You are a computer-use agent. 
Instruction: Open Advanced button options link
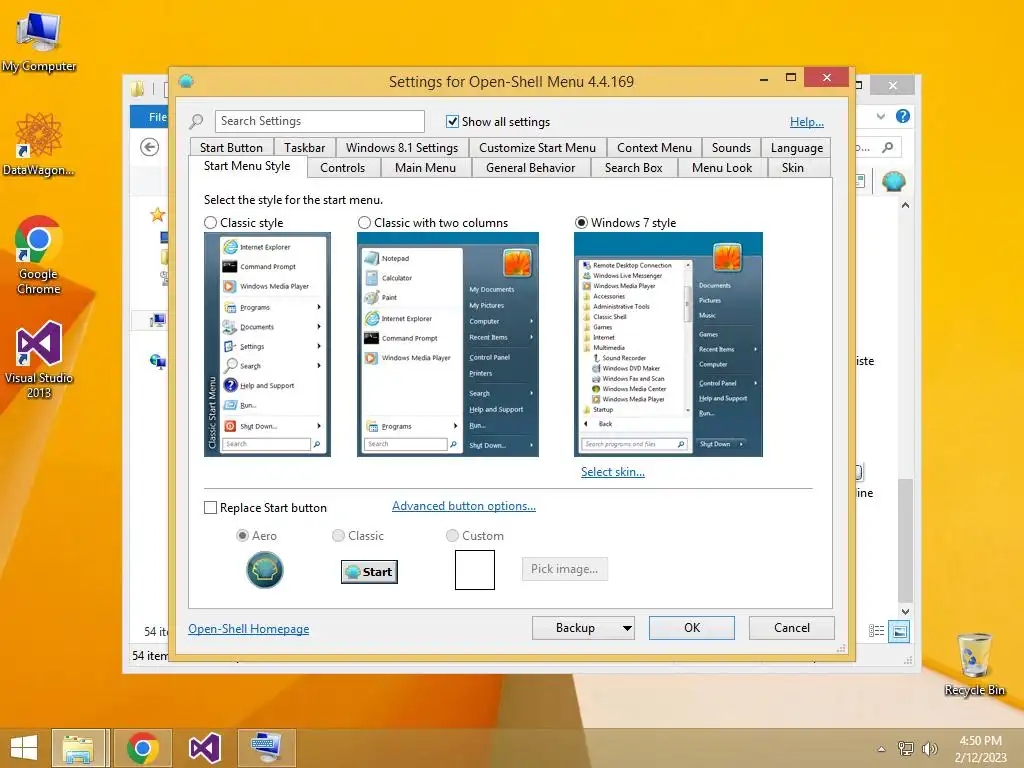click(x=464, y=505)
